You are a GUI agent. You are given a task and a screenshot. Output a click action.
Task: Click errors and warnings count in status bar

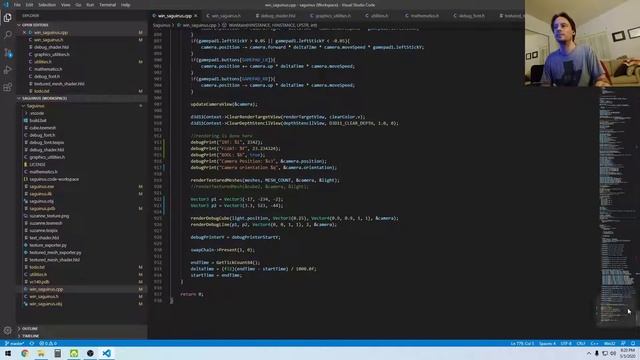(x=48, y=343)
